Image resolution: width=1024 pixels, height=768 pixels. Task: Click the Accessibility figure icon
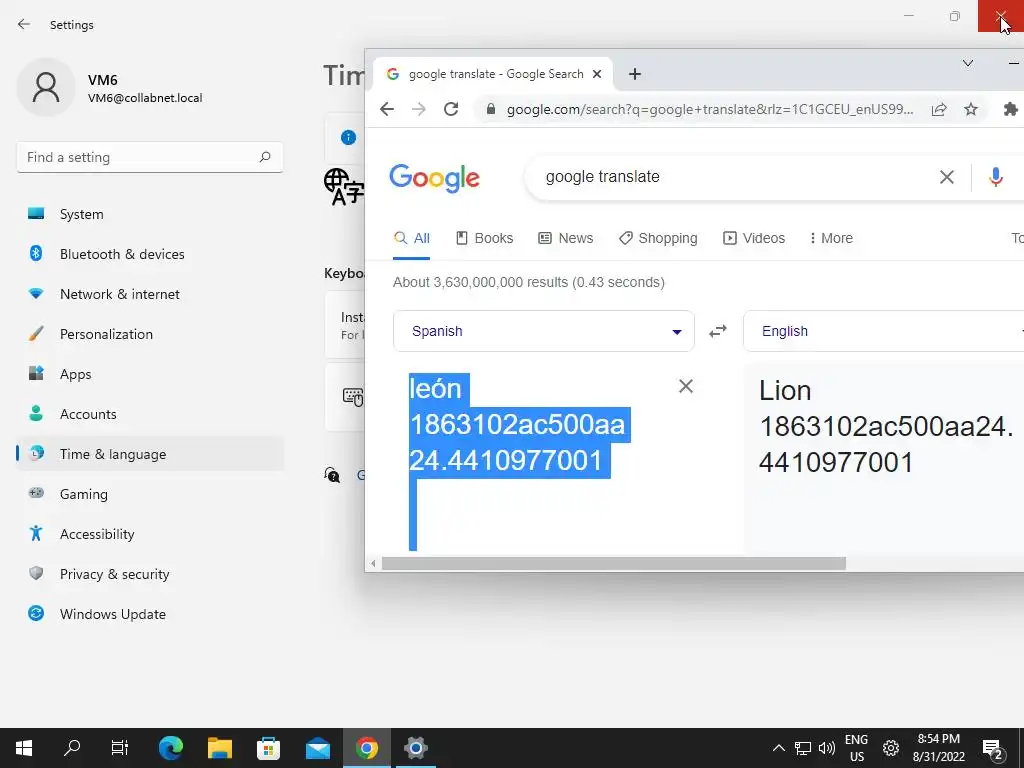36,534
